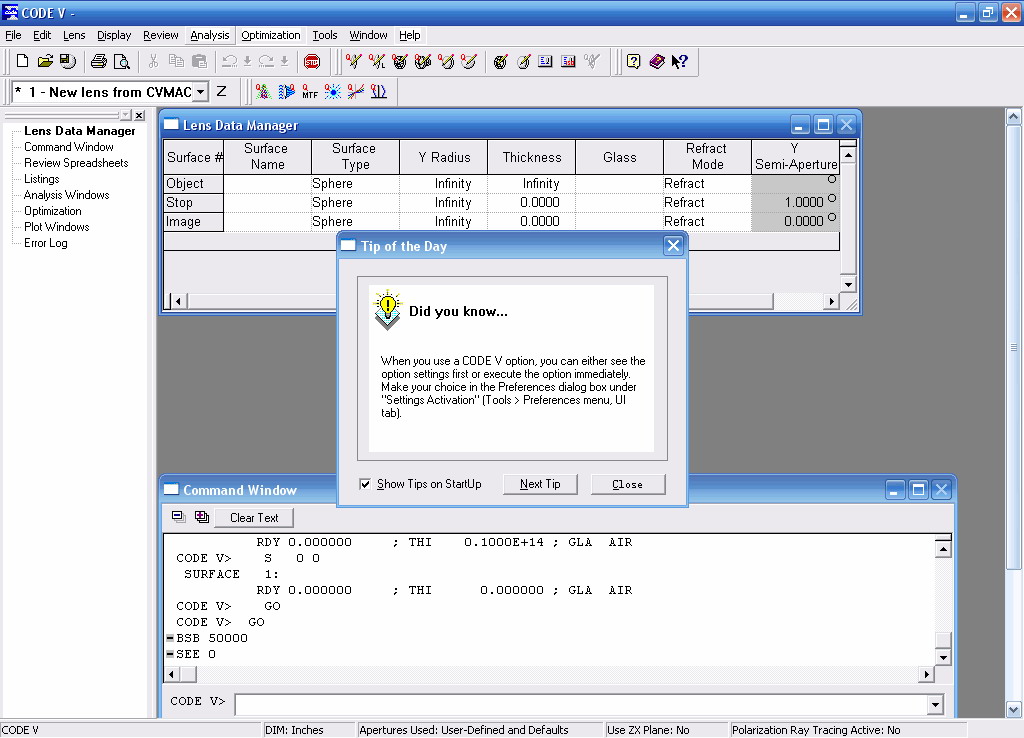1024x738 pixels.
Task: Click in the CODE V> command input field
Action: click(x=581, y=704)
